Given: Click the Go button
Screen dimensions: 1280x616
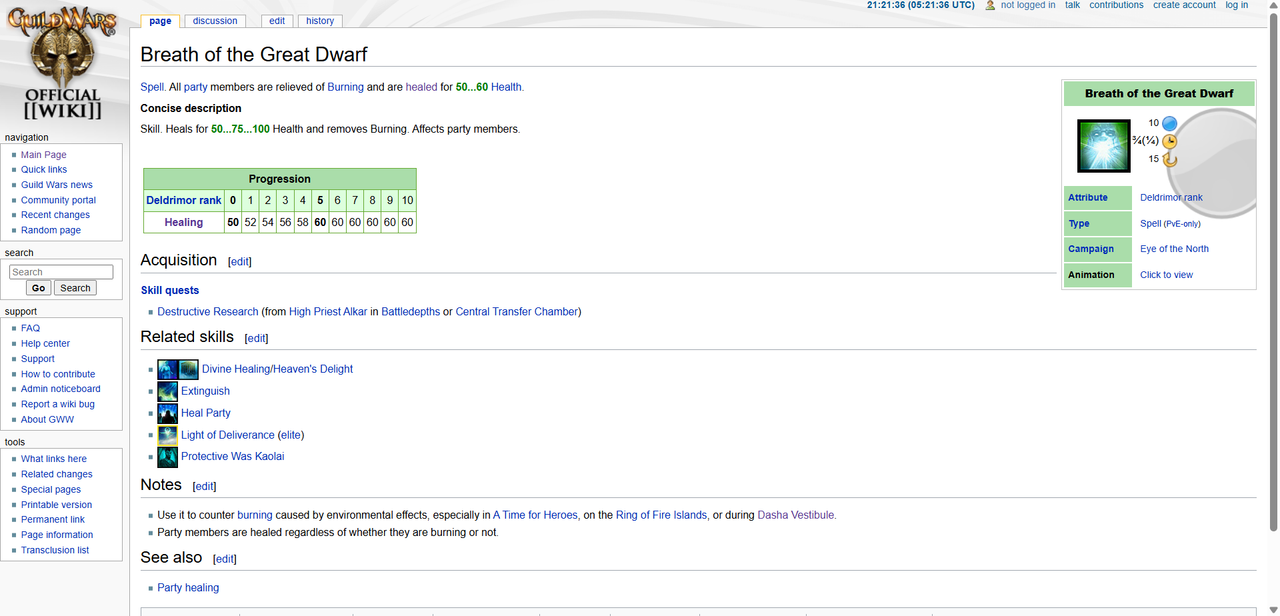Looking at the screenshot, I should pyautogui.click(x=38, y=288).
